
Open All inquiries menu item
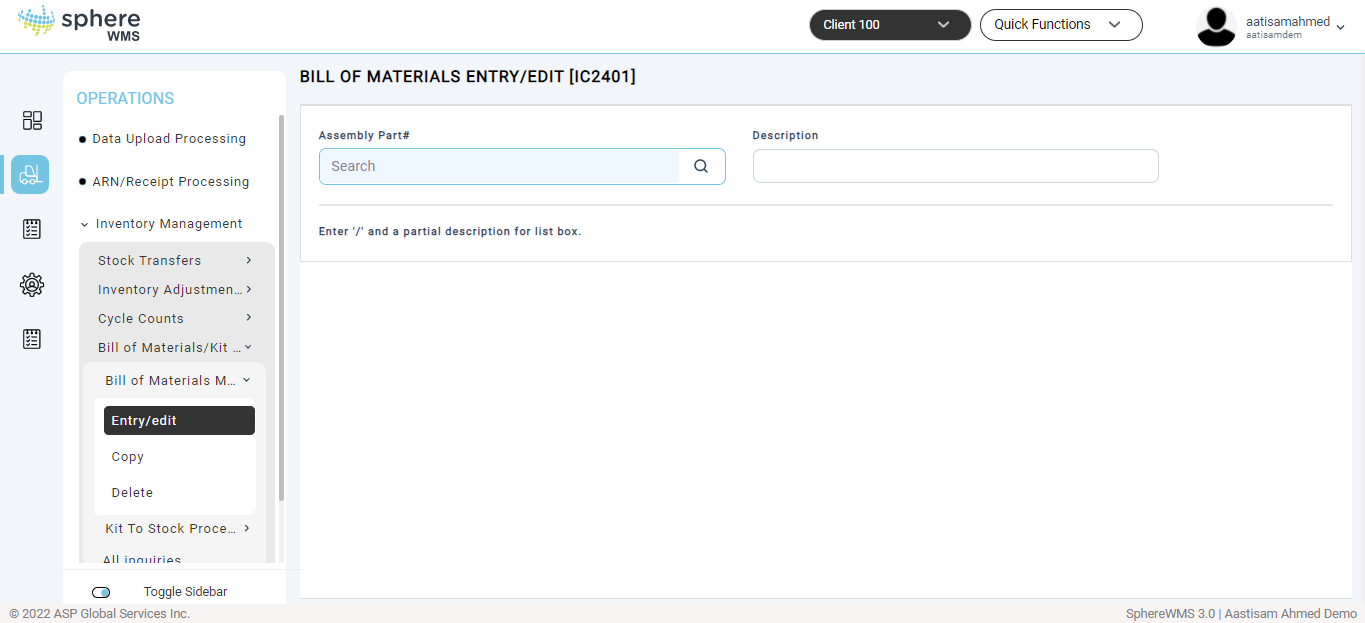tap(142, 560)
